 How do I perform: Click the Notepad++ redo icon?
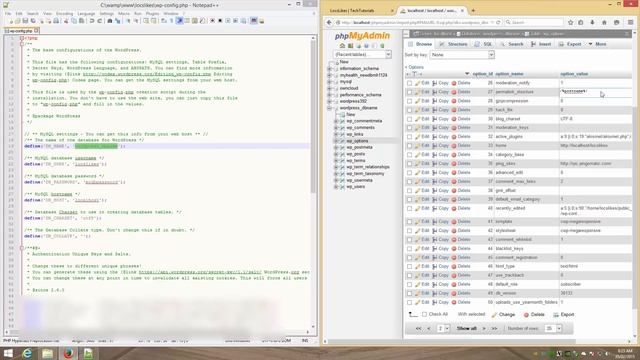pos(100,21)
